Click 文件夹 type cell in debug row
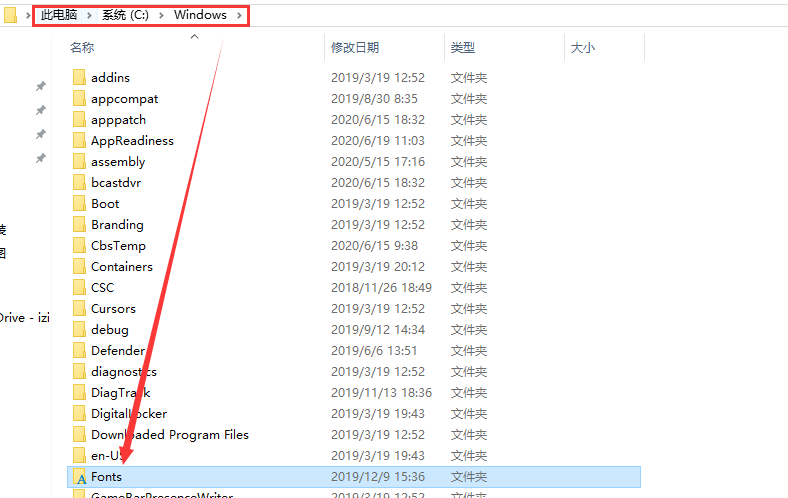788x498 pixels. (x=468, y=330)
